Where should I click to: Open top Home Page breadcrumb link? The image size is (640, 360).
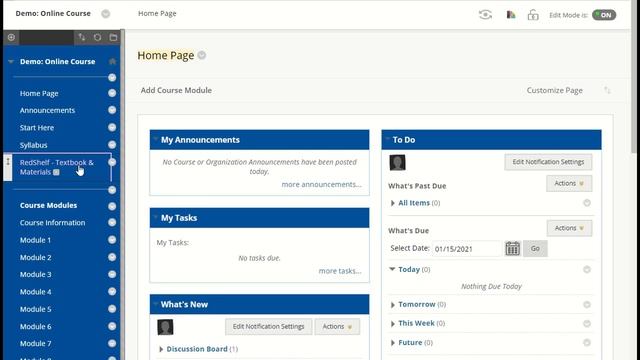click(x=157, y=13)
